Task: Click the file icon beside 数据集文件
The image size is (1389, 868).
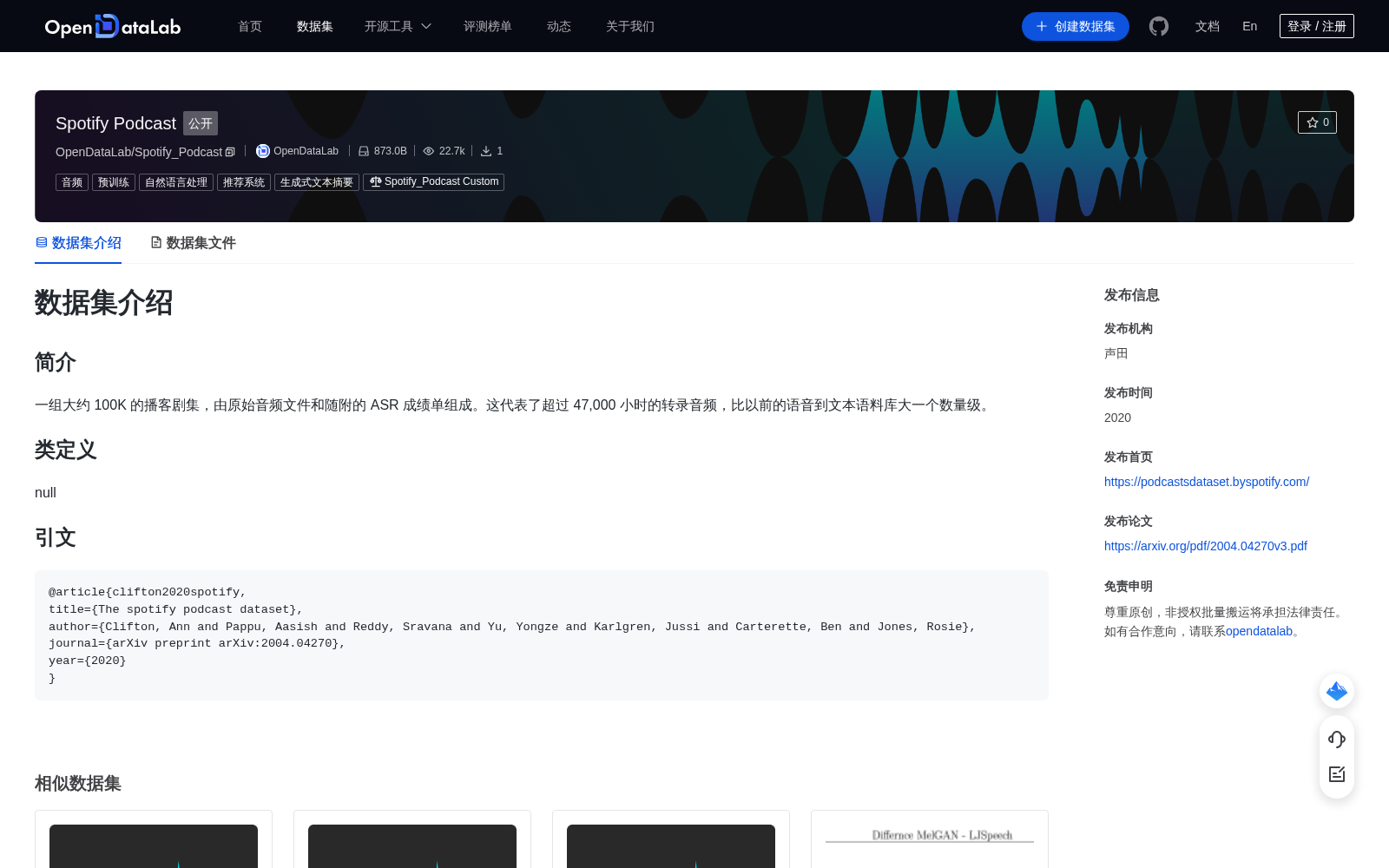Action: coord(156,242)
